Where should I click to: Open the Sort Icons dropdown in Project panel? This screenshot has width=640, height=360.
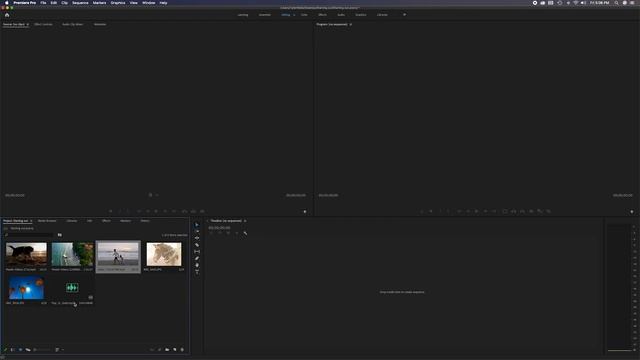point(59,349)
